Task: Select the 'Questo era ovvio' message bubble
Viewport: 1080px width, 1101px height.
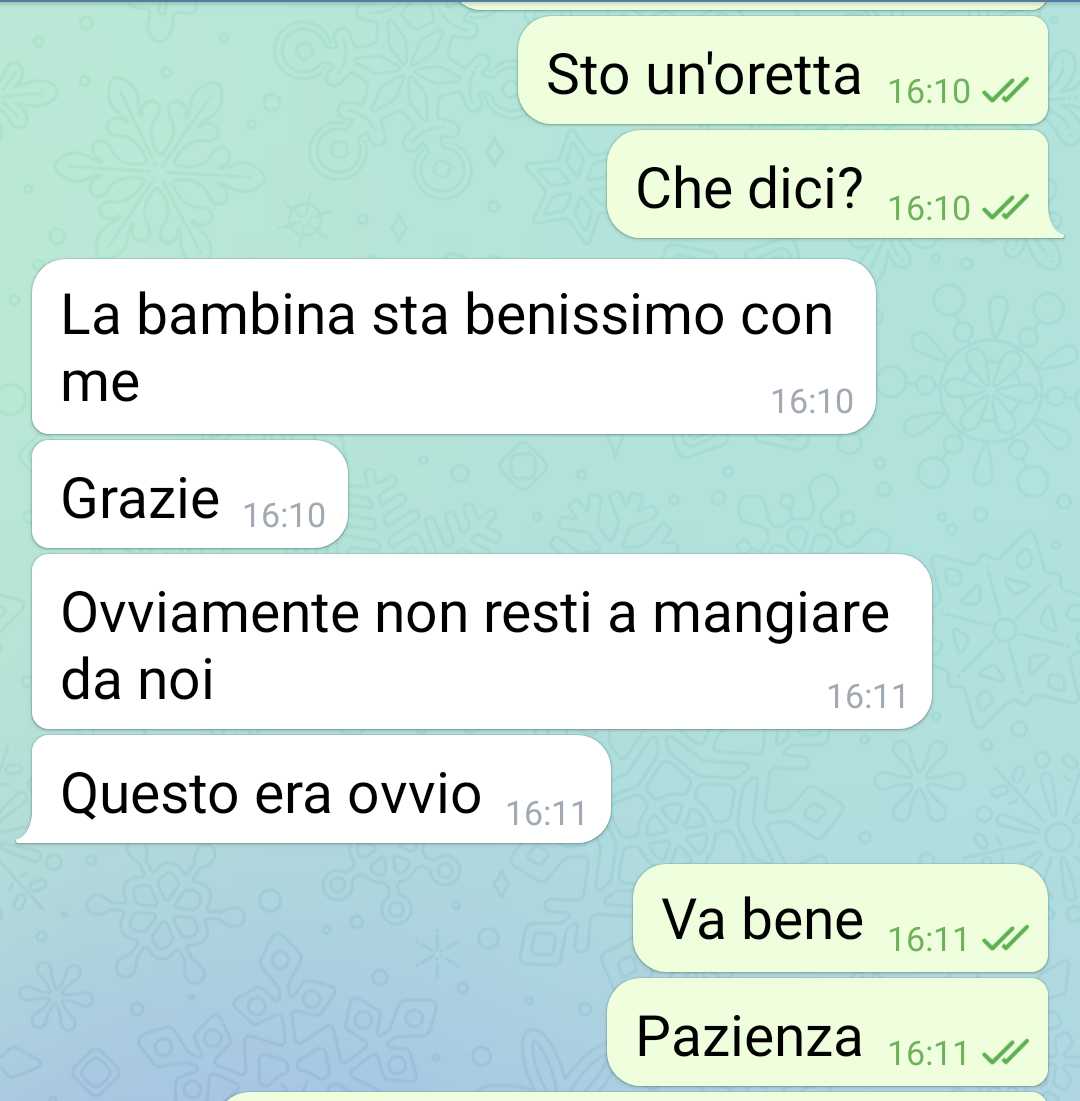Action: pyautogui.click(x=314, y=789)
